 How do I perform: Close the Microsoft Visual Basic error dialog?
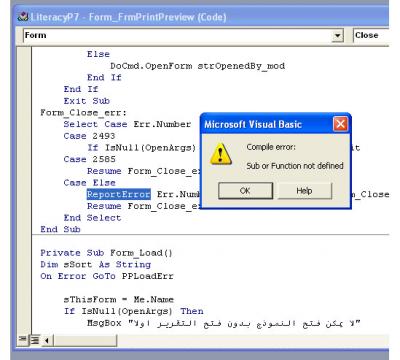(340, 124)
